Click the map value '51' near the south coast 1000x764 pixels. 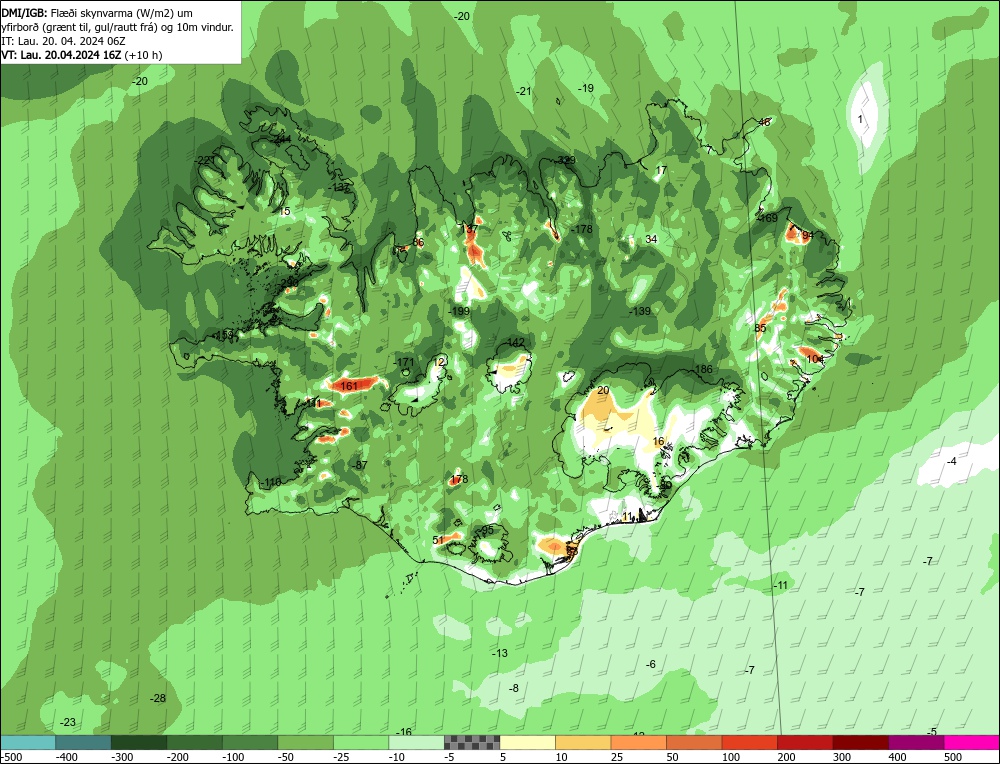(x=438, y=540)
